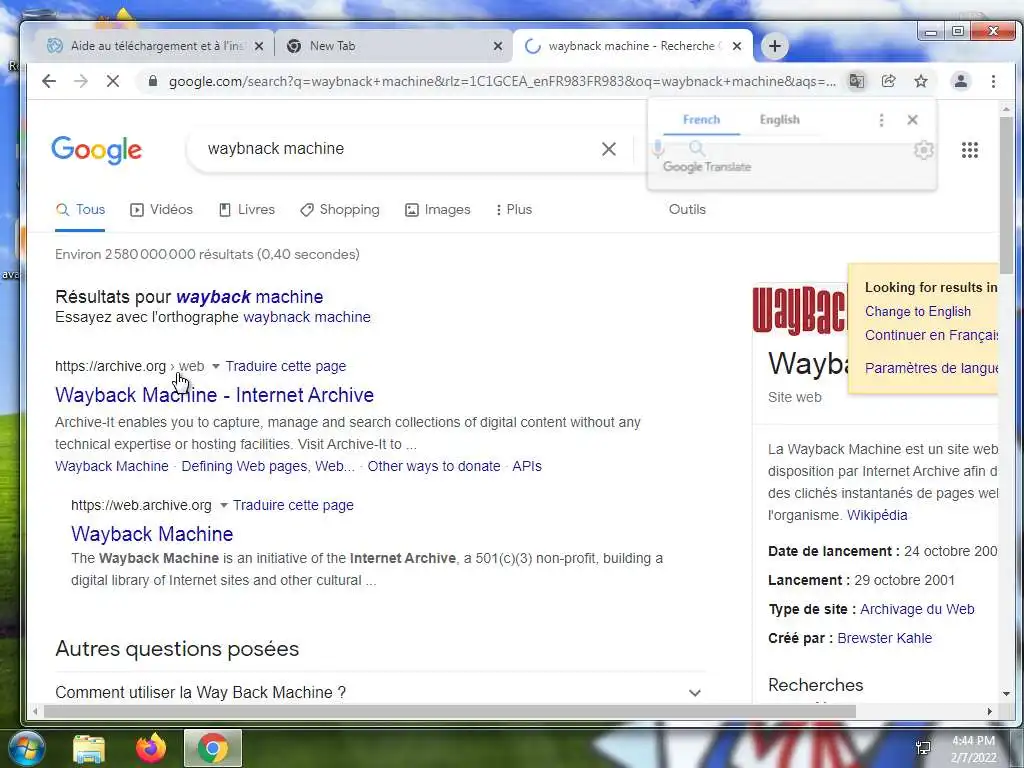
Task: Open the Defining Web pages sitelink
Action: (268, 466)
